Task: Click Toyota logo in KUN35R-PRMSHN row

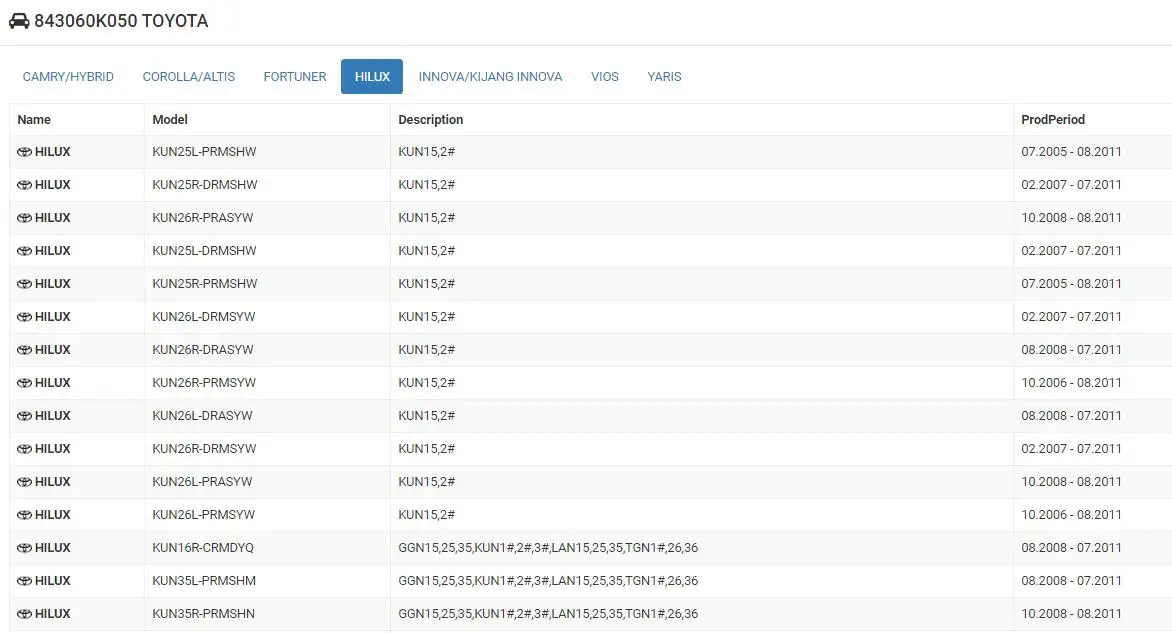Action: tap(24, 614)
